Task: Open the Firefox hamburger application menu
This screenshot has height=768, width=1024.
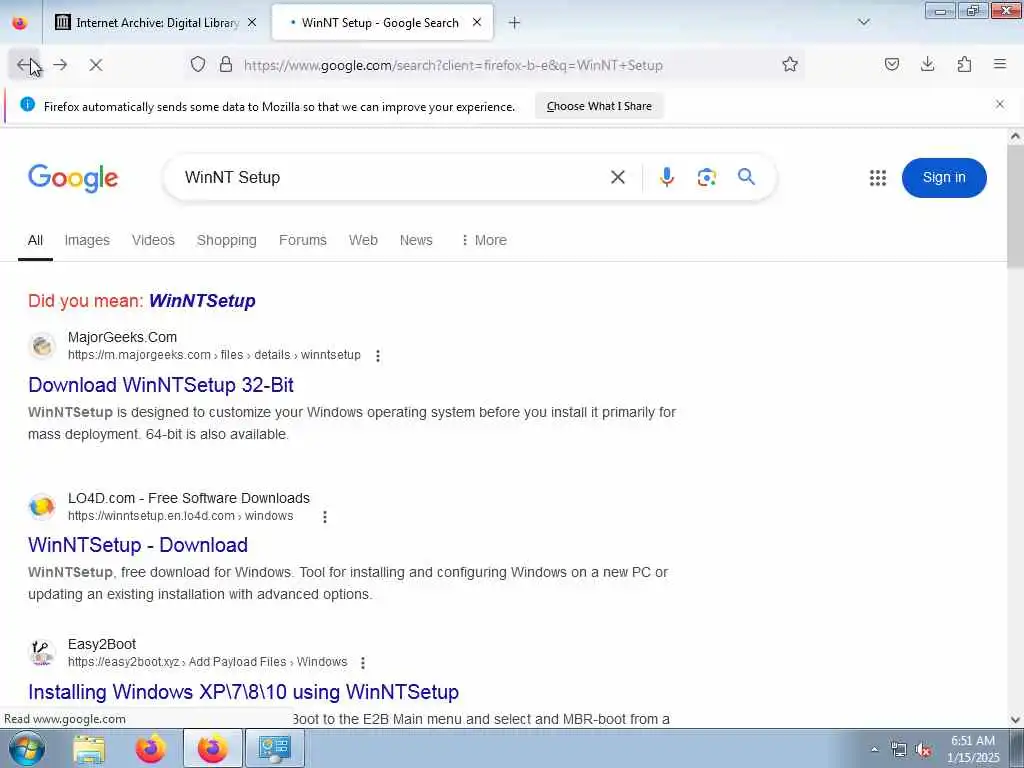Action: pos(1000,64)
